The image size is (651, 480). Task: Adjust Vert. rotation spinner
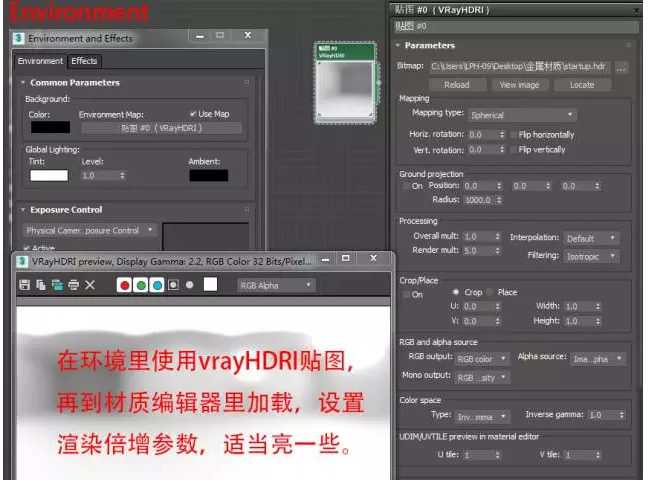502,149
